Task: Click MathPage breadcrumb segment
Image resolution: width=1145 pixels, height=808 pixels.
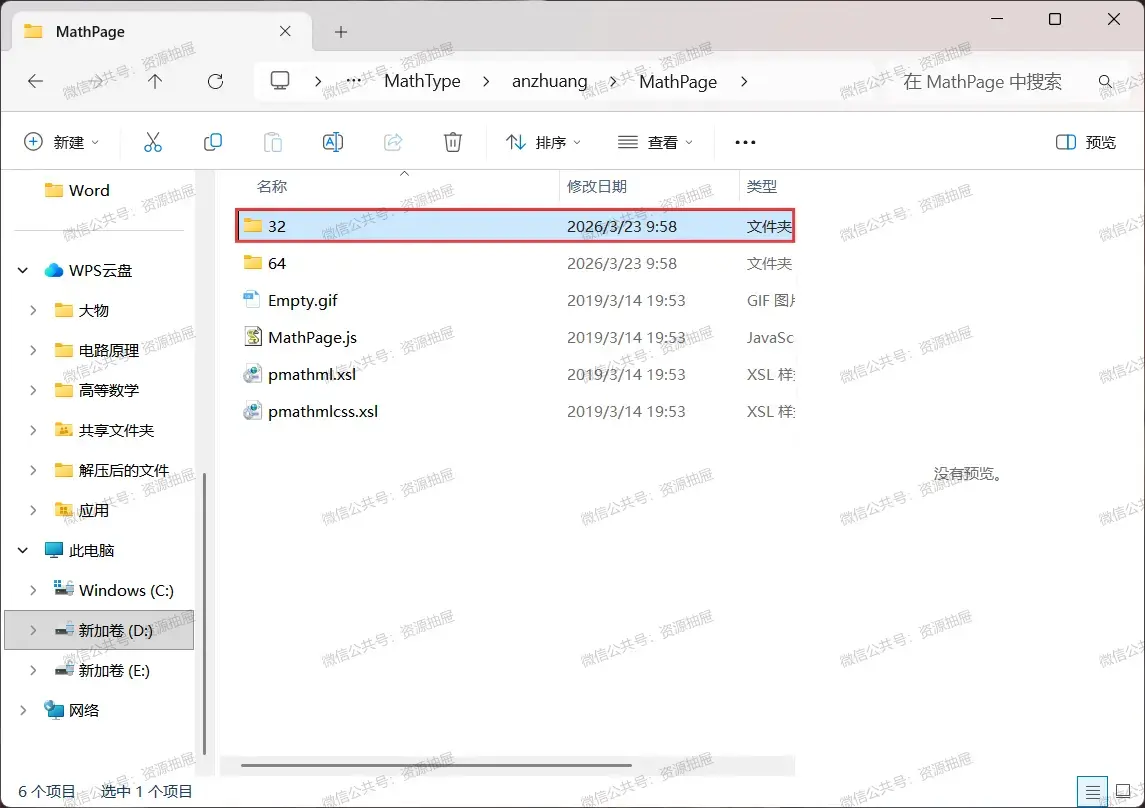Action: tap(678, 81)
